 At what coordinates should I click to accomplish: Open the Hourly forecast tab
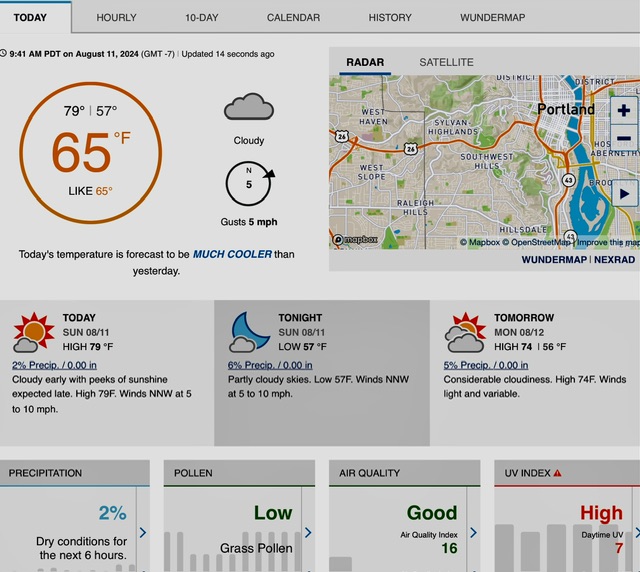click(117, 17)
